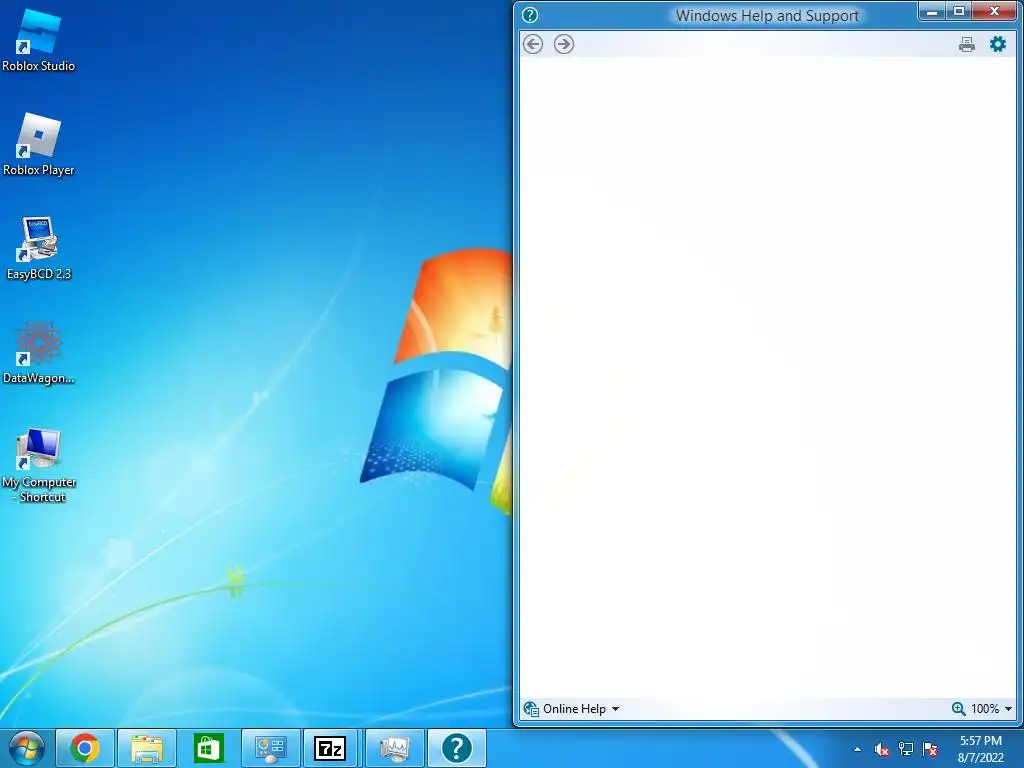Open 7-Zip from the taskbar

(330, 748)
